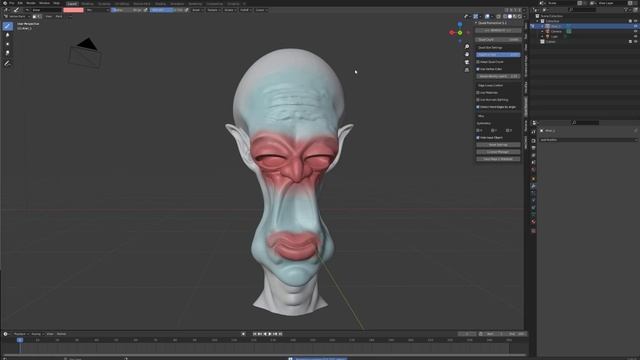
Task: Select the Draw vertex paint tool
Action: point(7,26)
